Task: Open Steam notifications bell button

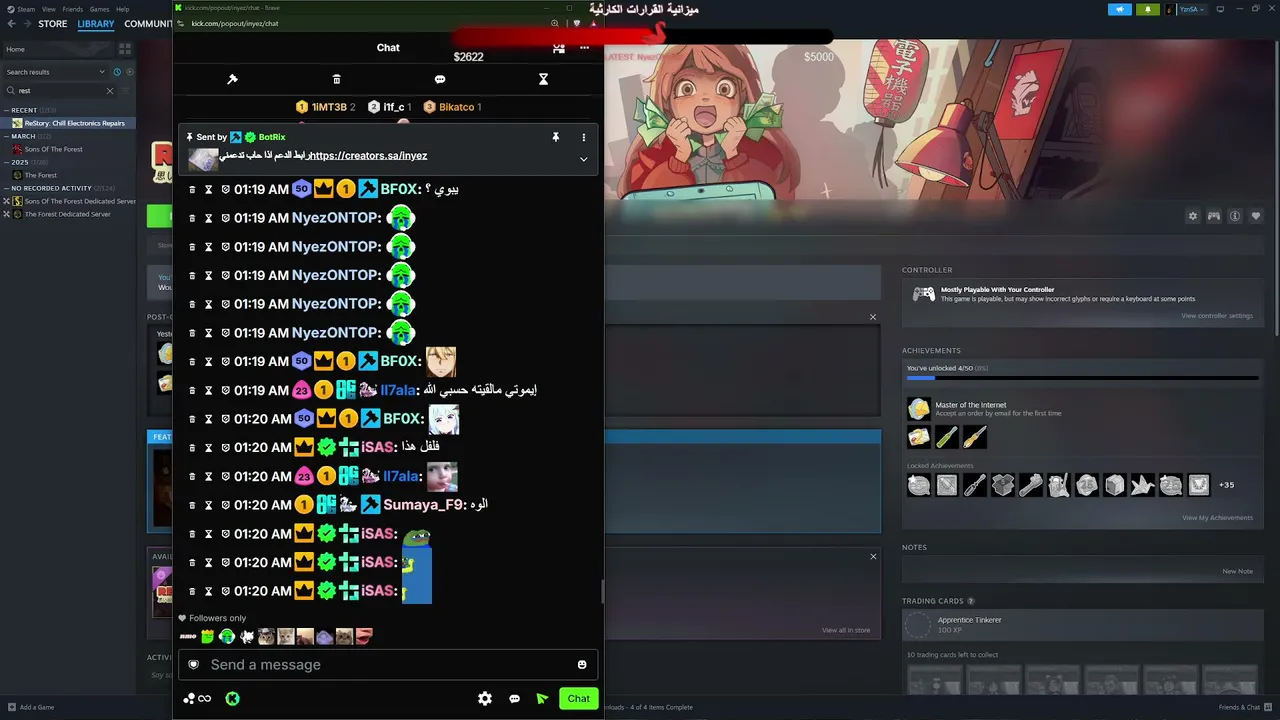Action: pyautogui.click(x=1148, y=9)
